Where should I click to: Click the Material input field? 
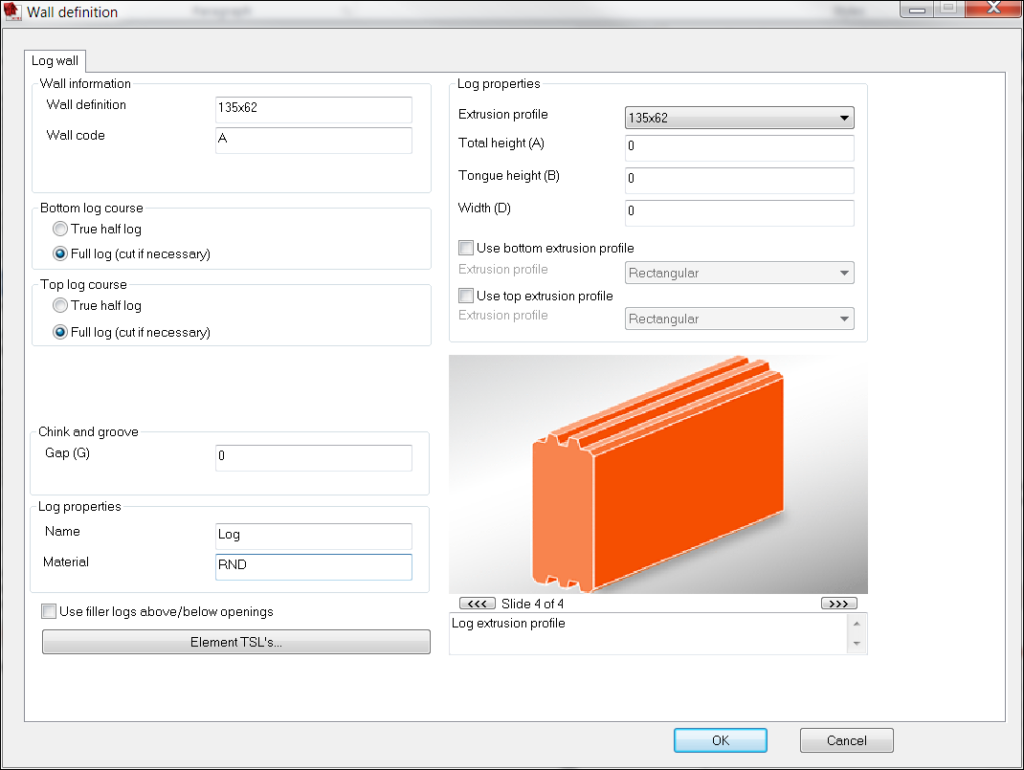click(313, 566)
